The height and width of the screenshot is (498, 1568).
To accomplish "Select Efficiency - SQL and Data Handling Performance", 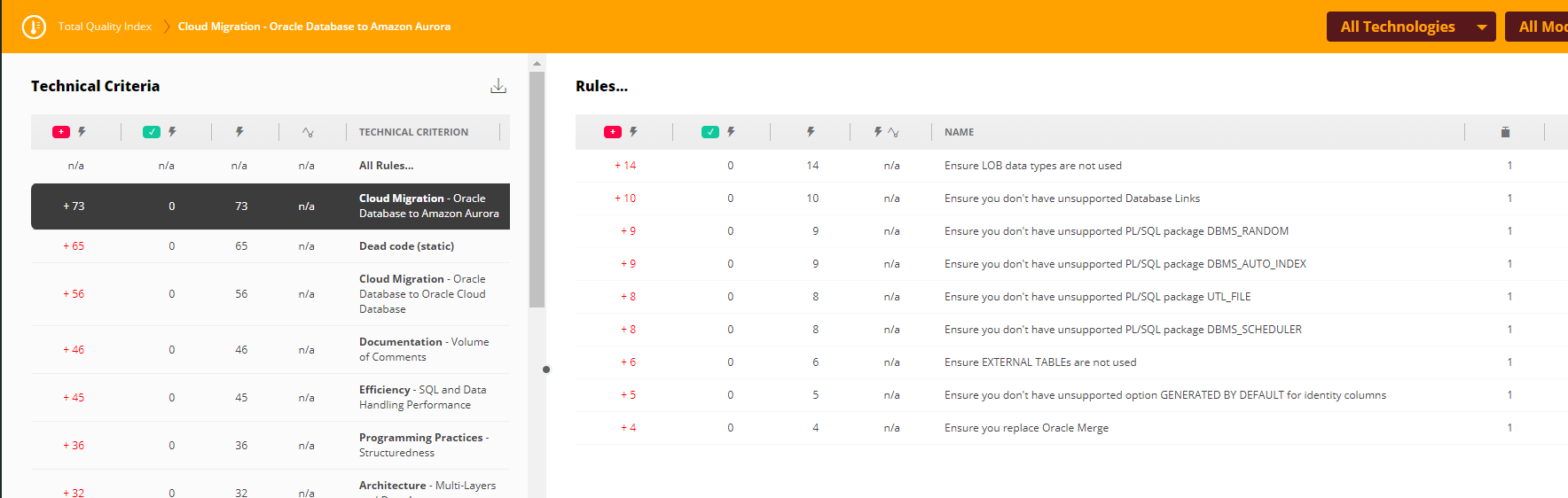I will [422, 397].
